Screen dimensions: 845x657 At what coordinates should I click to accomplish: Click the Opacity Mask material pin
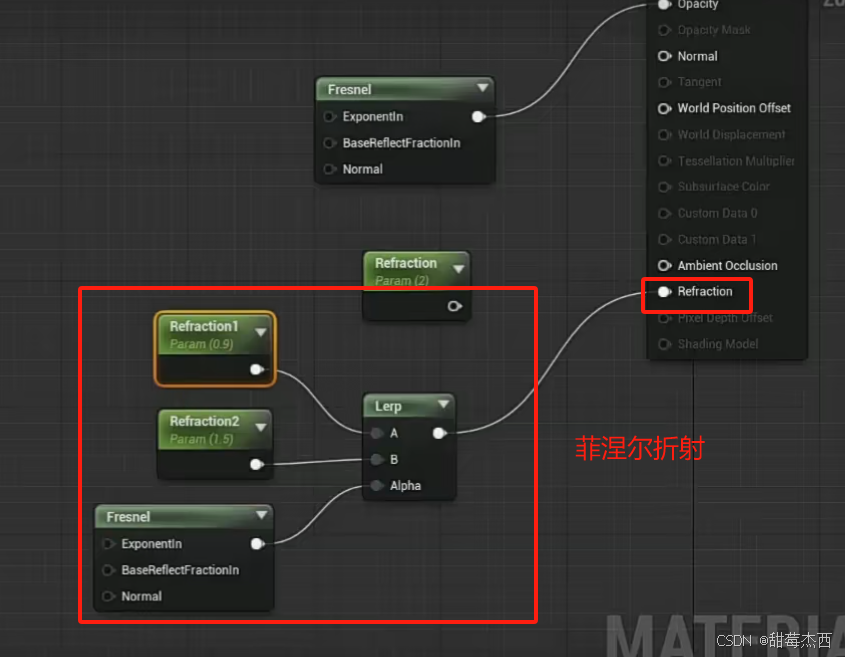coord(664,30)
